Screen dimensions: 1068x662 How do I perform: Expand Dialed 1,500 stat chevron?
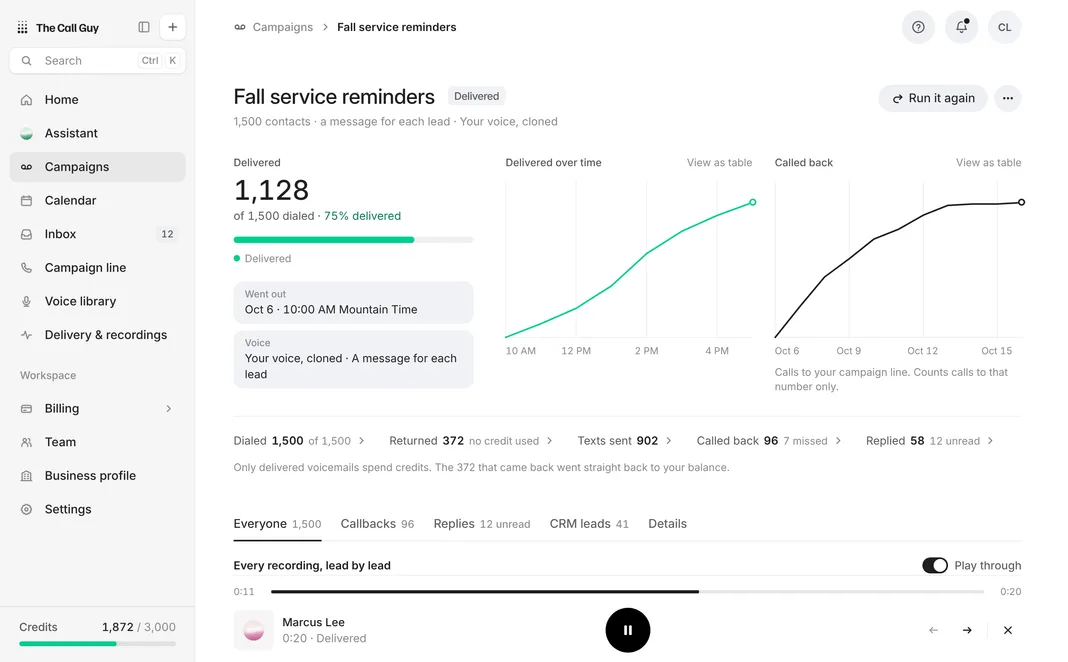pos(362,441)
